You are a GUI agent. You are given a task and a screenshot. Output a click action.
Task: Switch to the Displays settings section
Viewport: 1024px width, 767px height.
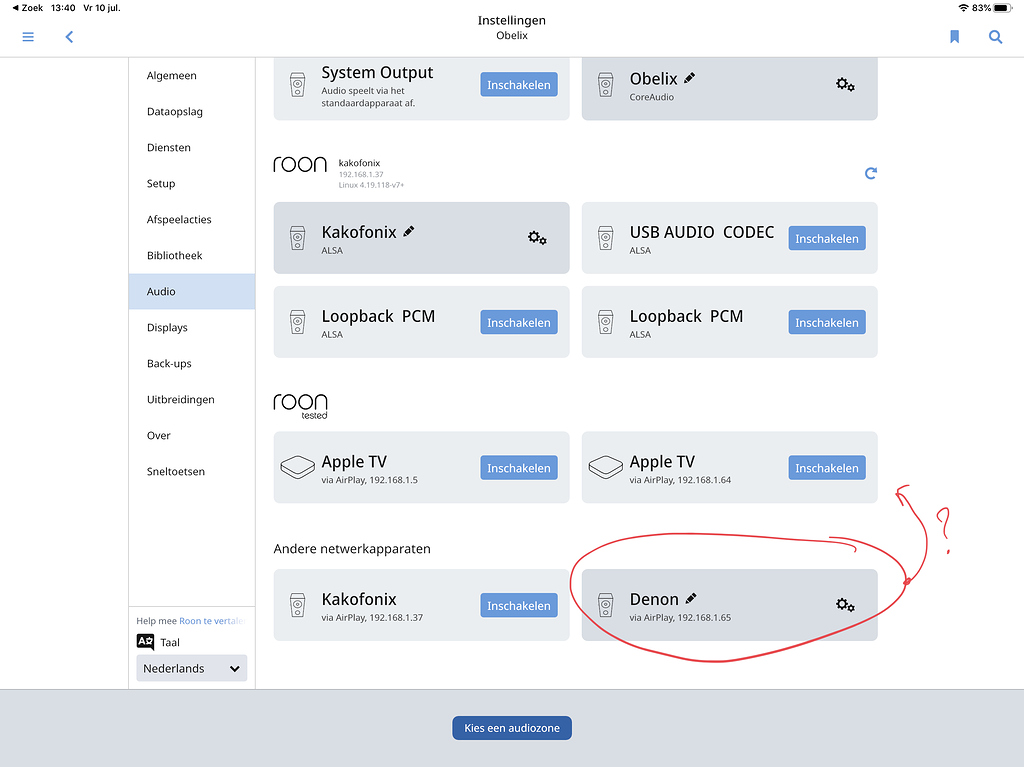167,327
